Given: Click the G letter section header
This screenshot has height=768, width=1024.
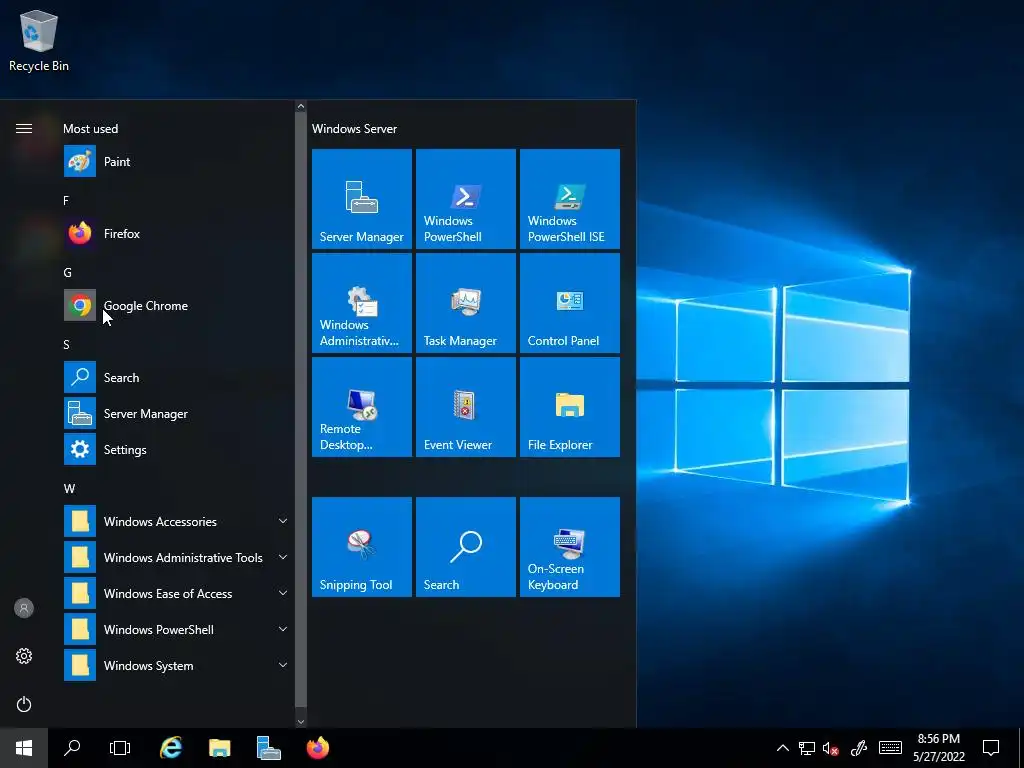Looking at the screenshot, I should click(67, 272).
